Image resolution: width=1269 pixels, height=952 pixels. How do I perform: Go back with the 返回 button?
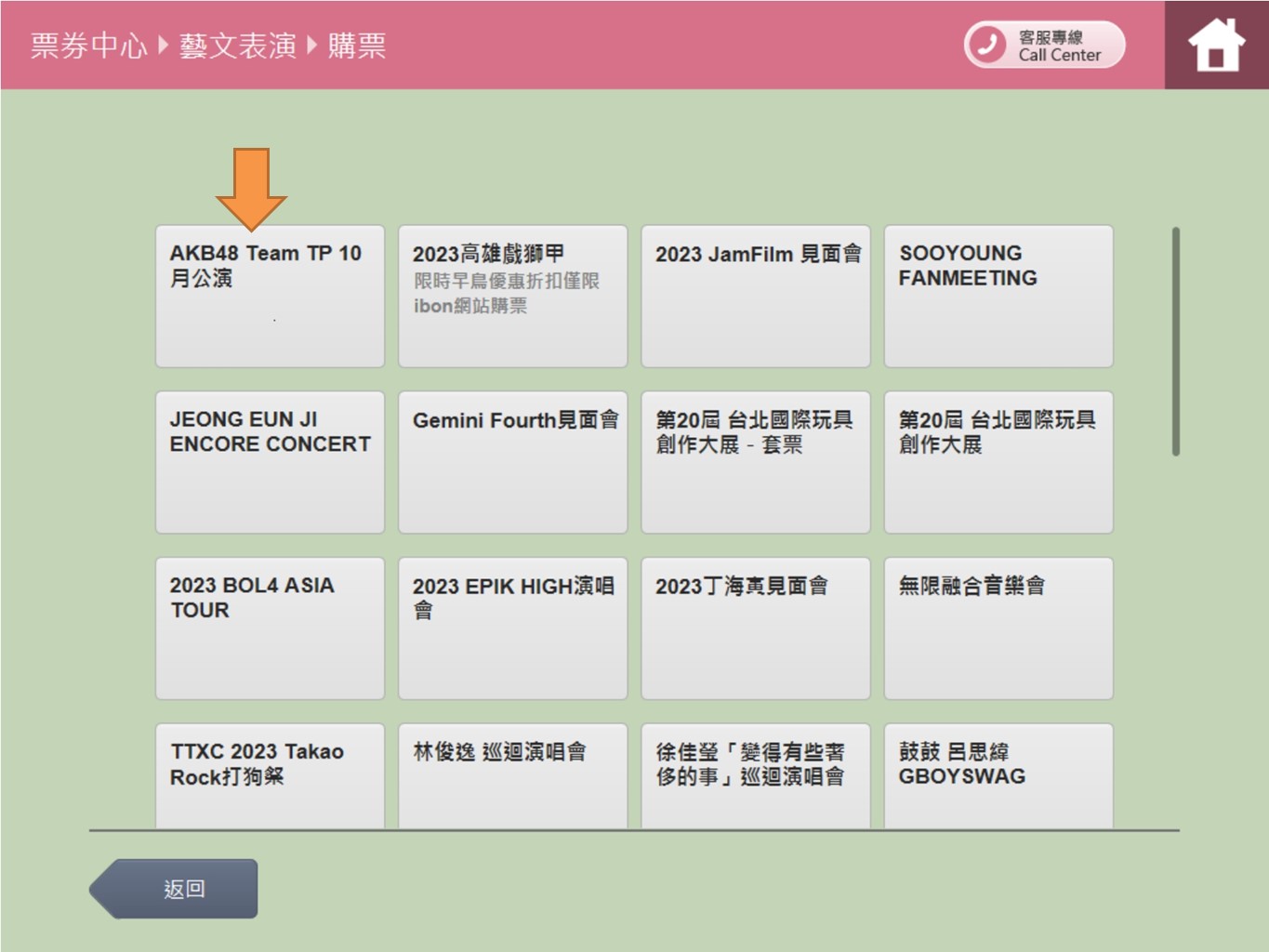pos(174,889)
